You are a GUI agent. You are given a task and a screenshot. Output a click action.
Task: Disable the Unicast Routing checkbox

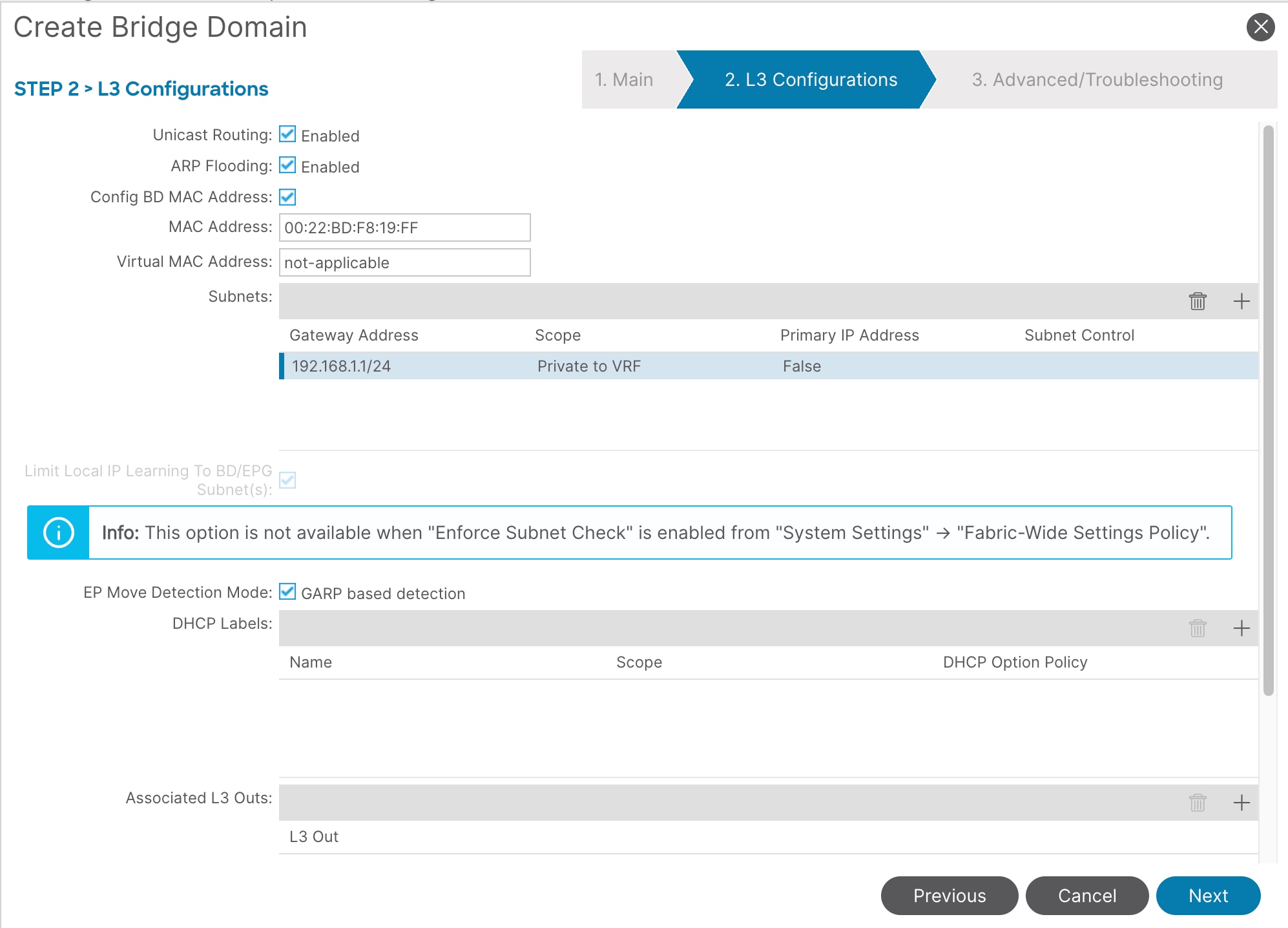coord(287,134)
